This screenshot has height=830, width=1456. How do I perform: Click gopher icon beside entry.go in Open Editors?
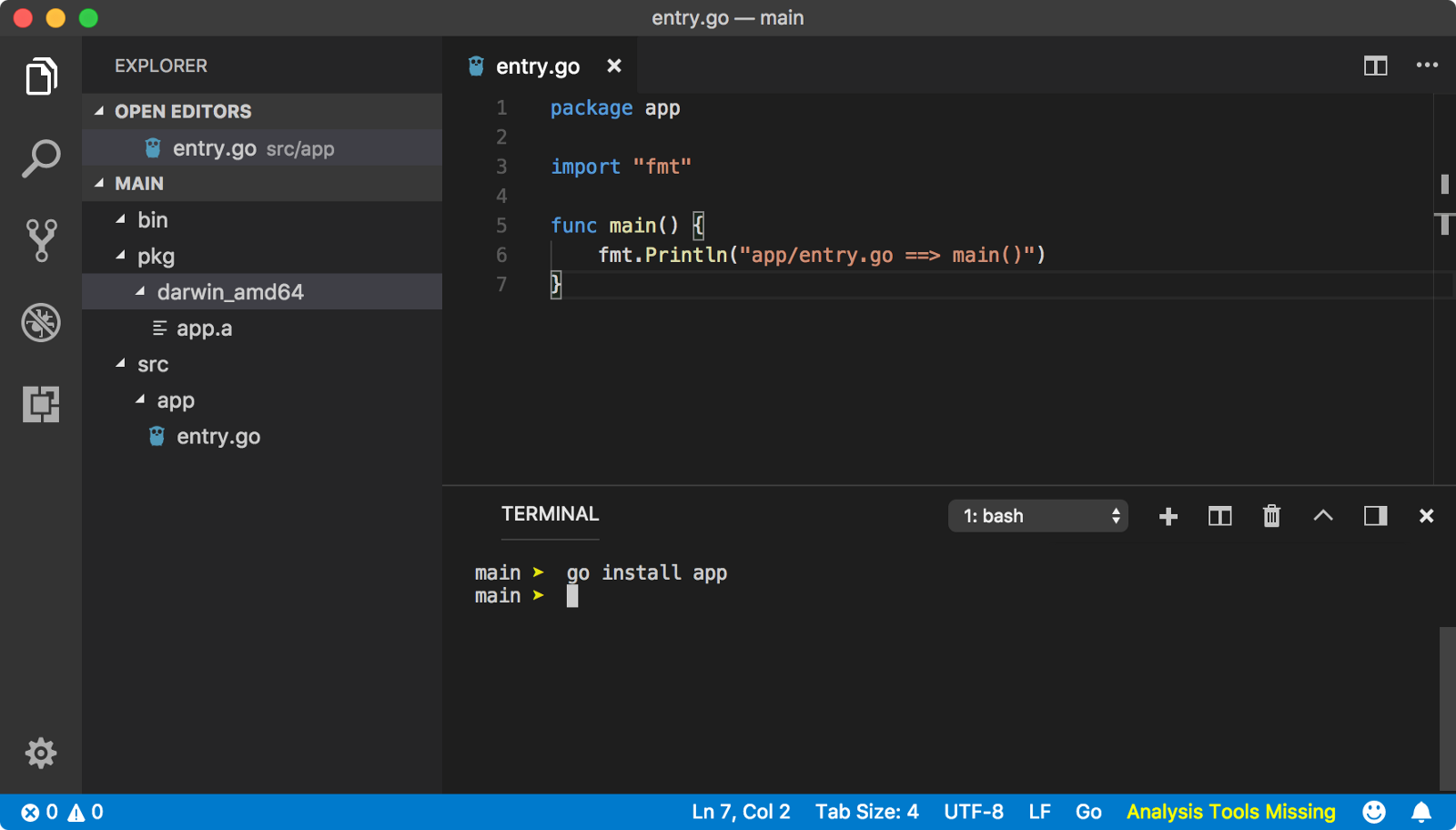[x=153, y=147]
